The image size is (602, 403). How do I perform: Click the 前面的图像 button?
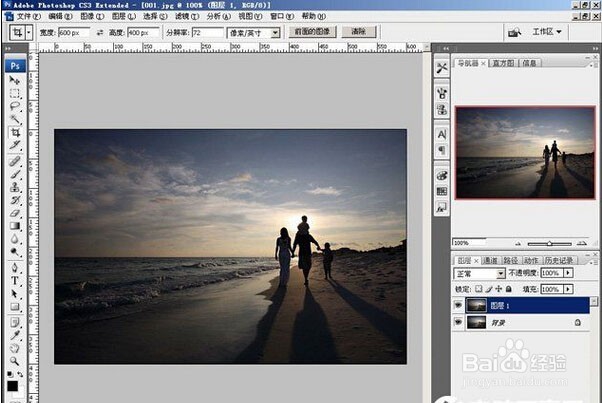click(312, 32)
